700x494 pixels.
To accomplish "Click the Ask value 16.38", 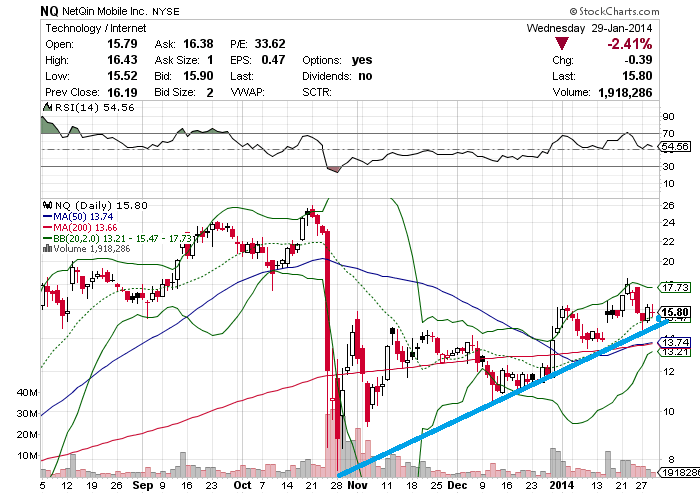I will [x=198, y=44].
